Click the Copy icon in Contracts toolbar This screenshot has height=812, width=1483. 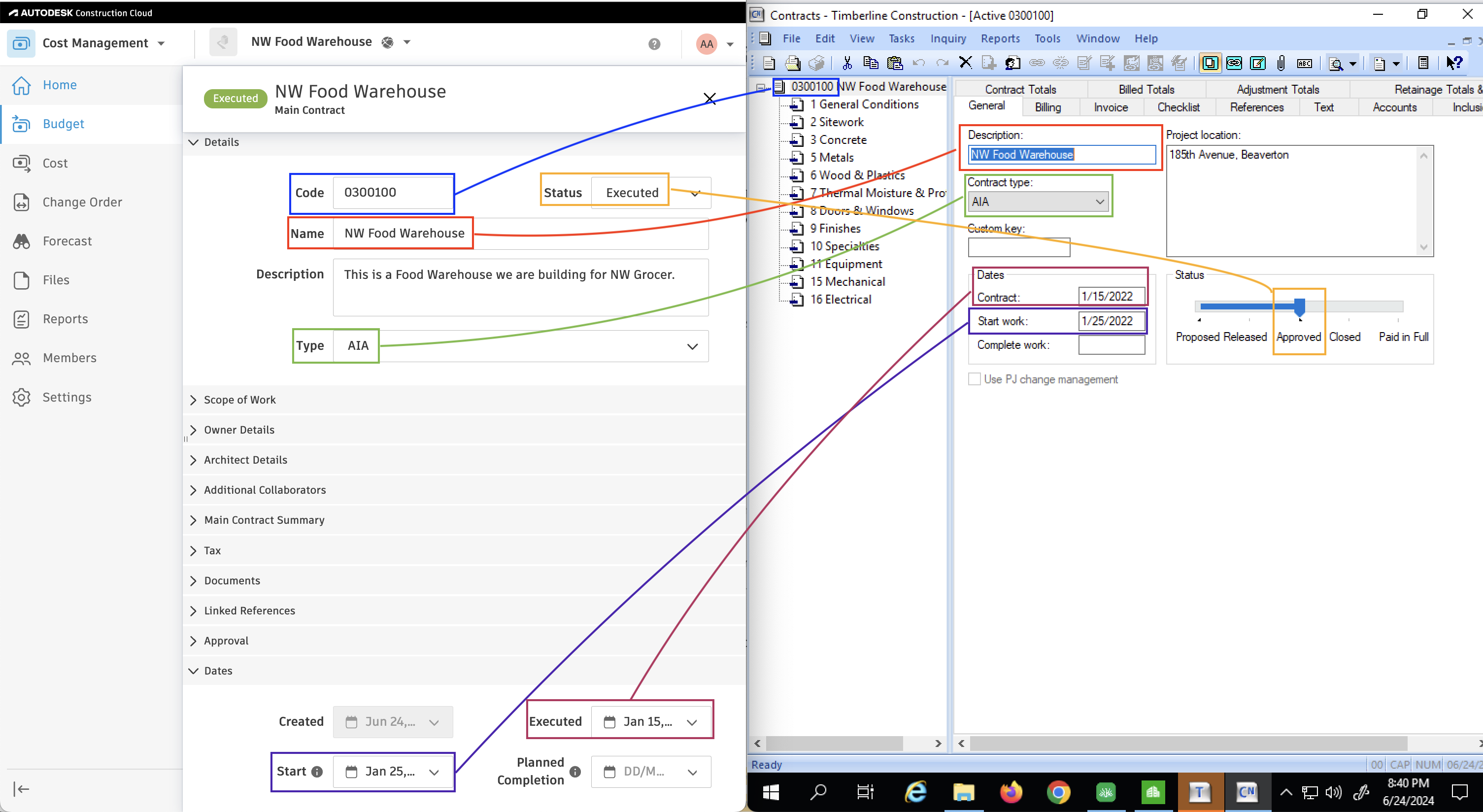(871, 63)
